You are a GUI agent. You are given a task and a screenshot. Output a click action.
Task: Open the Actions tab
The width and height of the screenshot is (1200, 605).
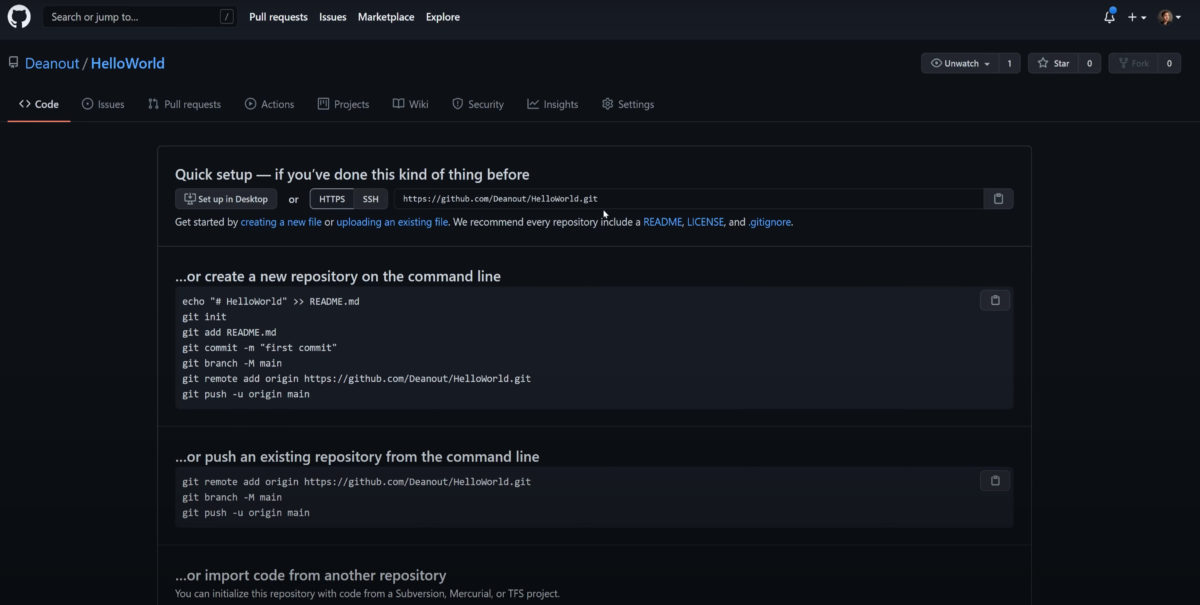(269, 104)
